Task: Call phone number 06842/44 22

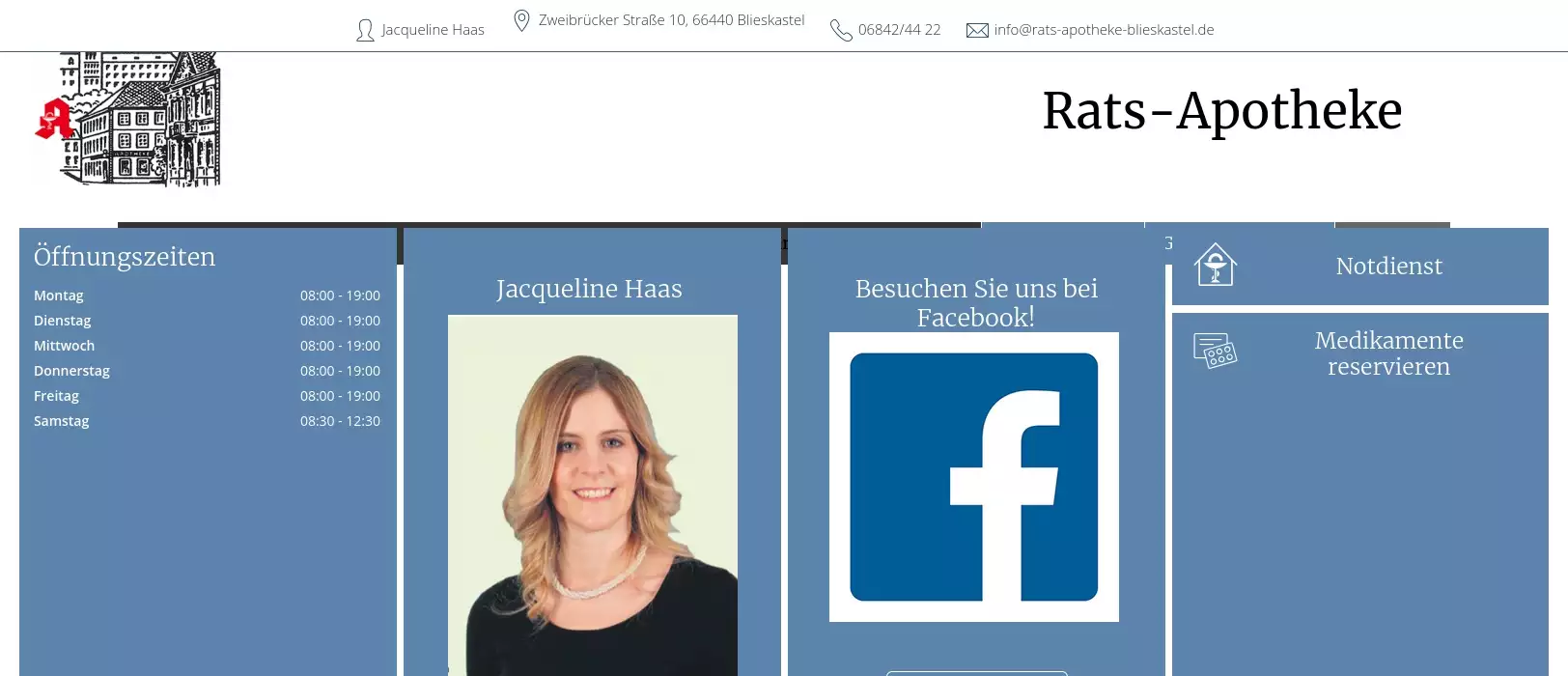Action: coord(899,30)
